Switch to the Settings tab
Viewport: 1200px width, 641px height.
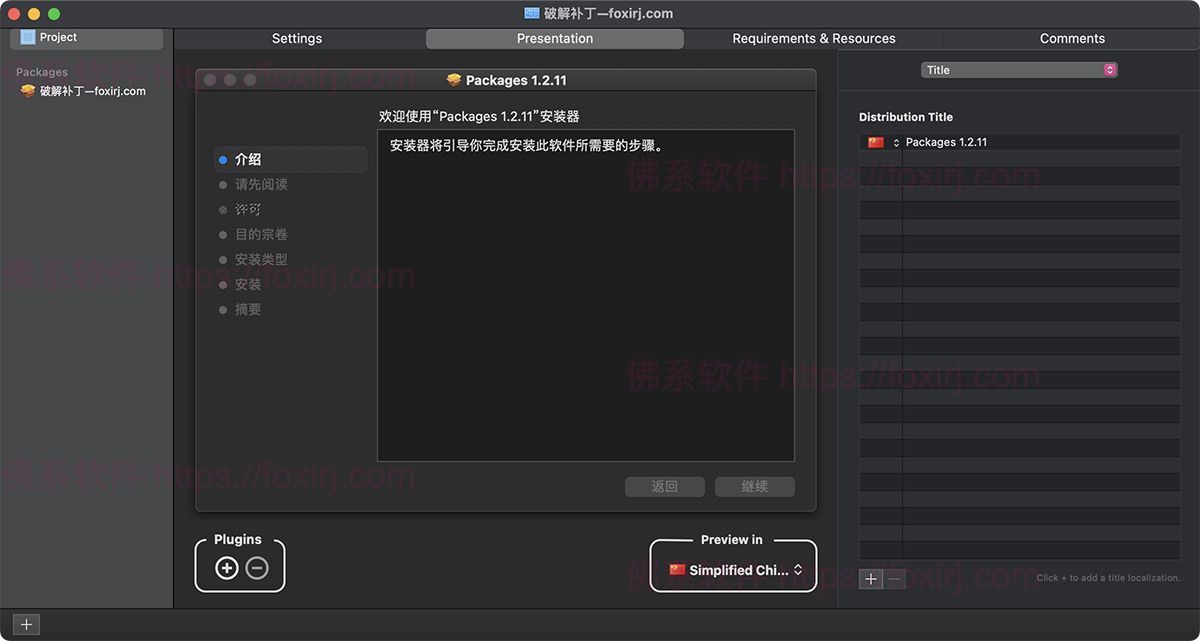coord(297,38)
